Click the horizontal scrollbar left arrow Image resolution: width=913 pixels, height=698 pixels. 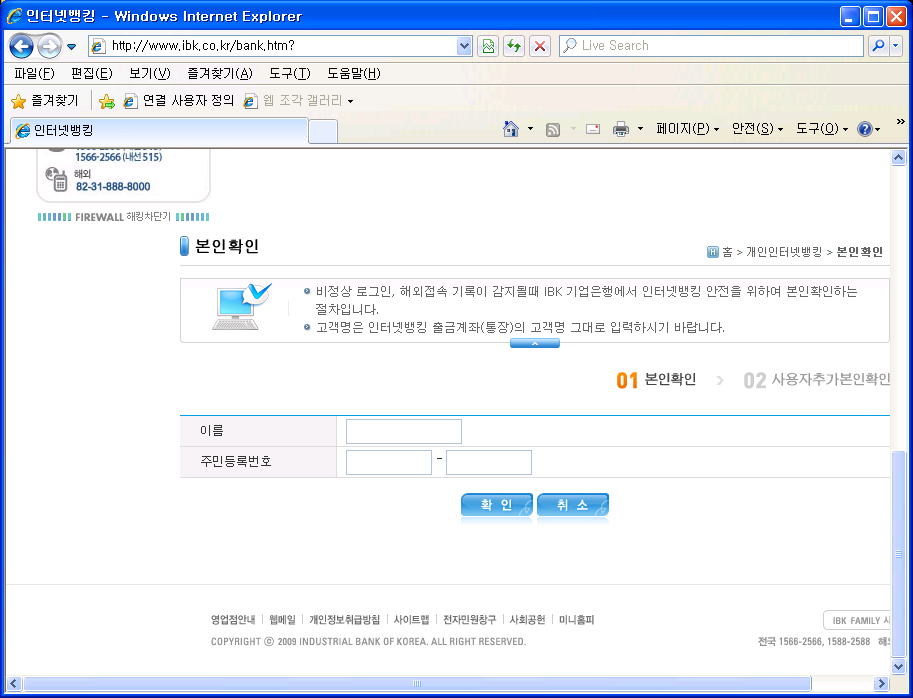(x=13, y=683)
